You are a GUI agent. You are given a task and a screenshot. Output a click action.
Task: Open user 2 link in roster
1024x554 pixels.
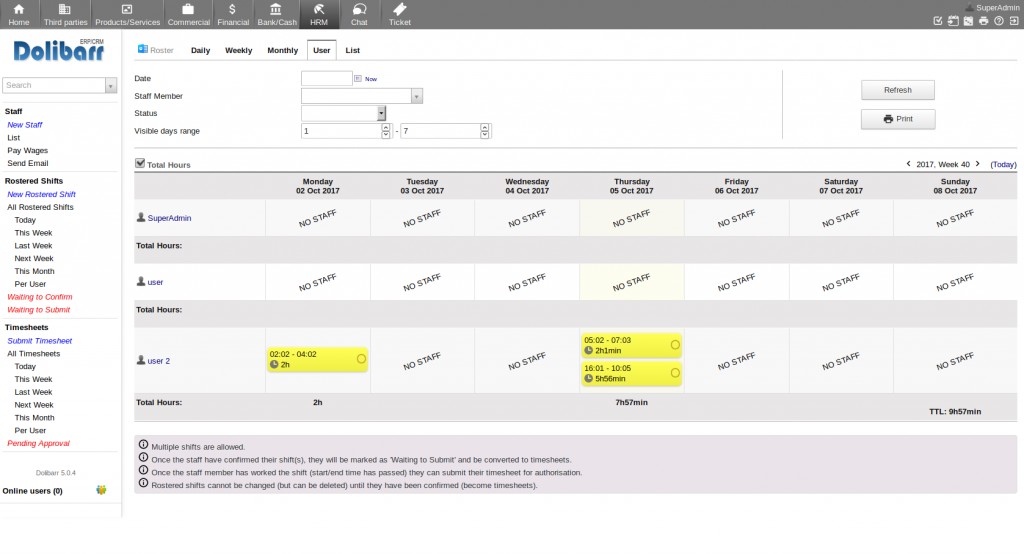pyautogui.click(x=159, y=361)
